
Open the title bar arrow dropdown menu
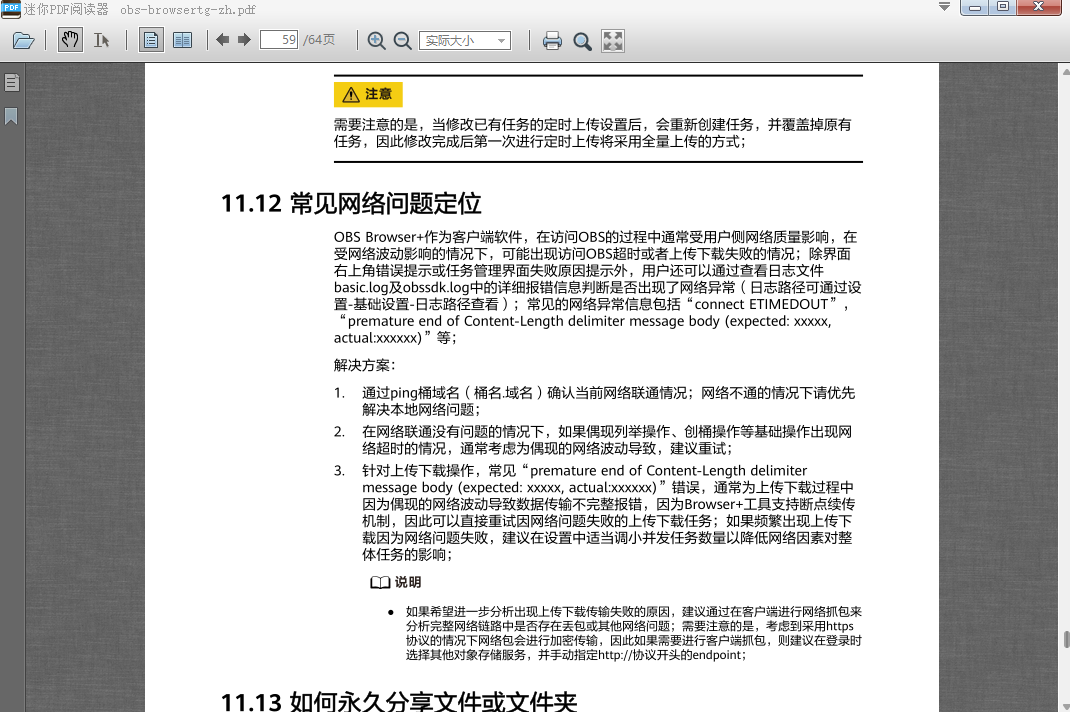coord(942,8)
